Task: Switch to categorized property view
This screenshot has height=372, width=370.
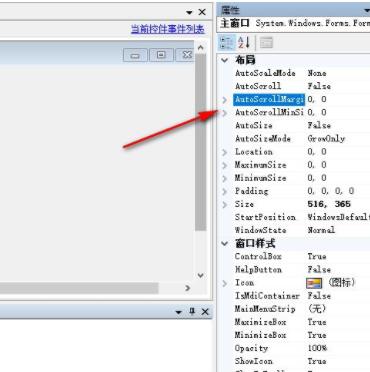Action: (227, 43)
